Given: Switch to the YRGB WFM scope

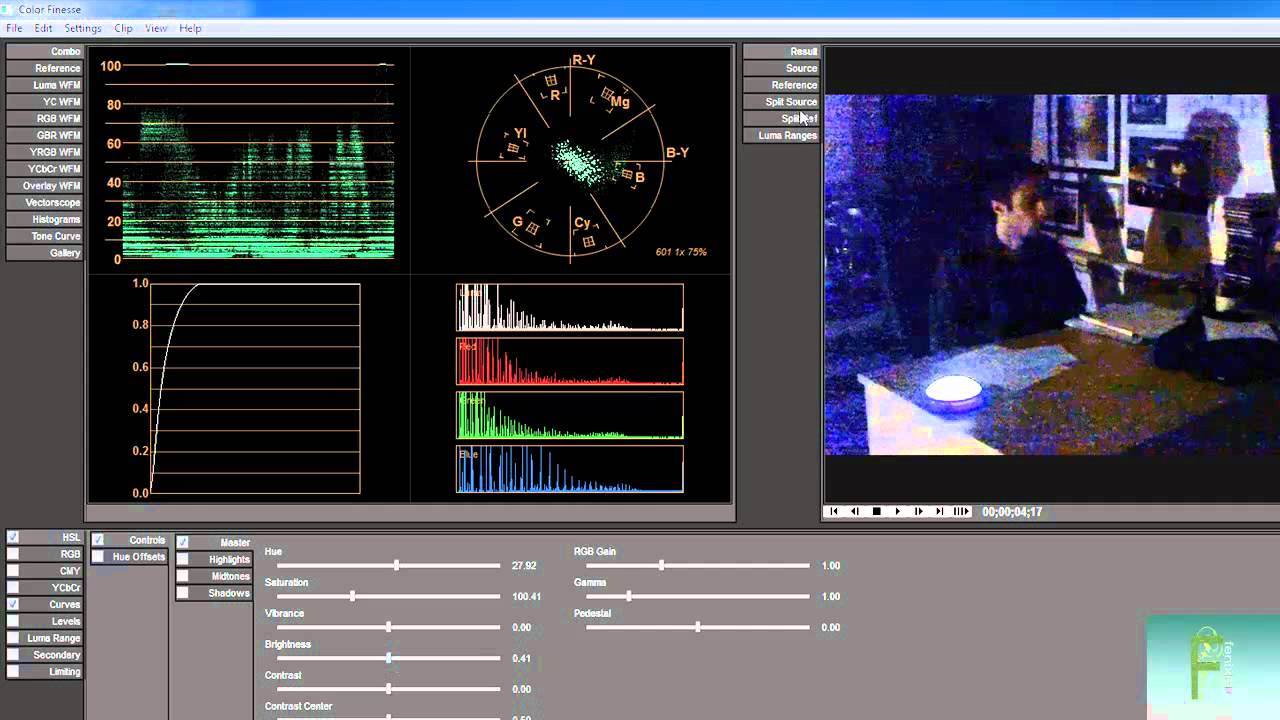Looking at the screenshot, I should [44, 152].
